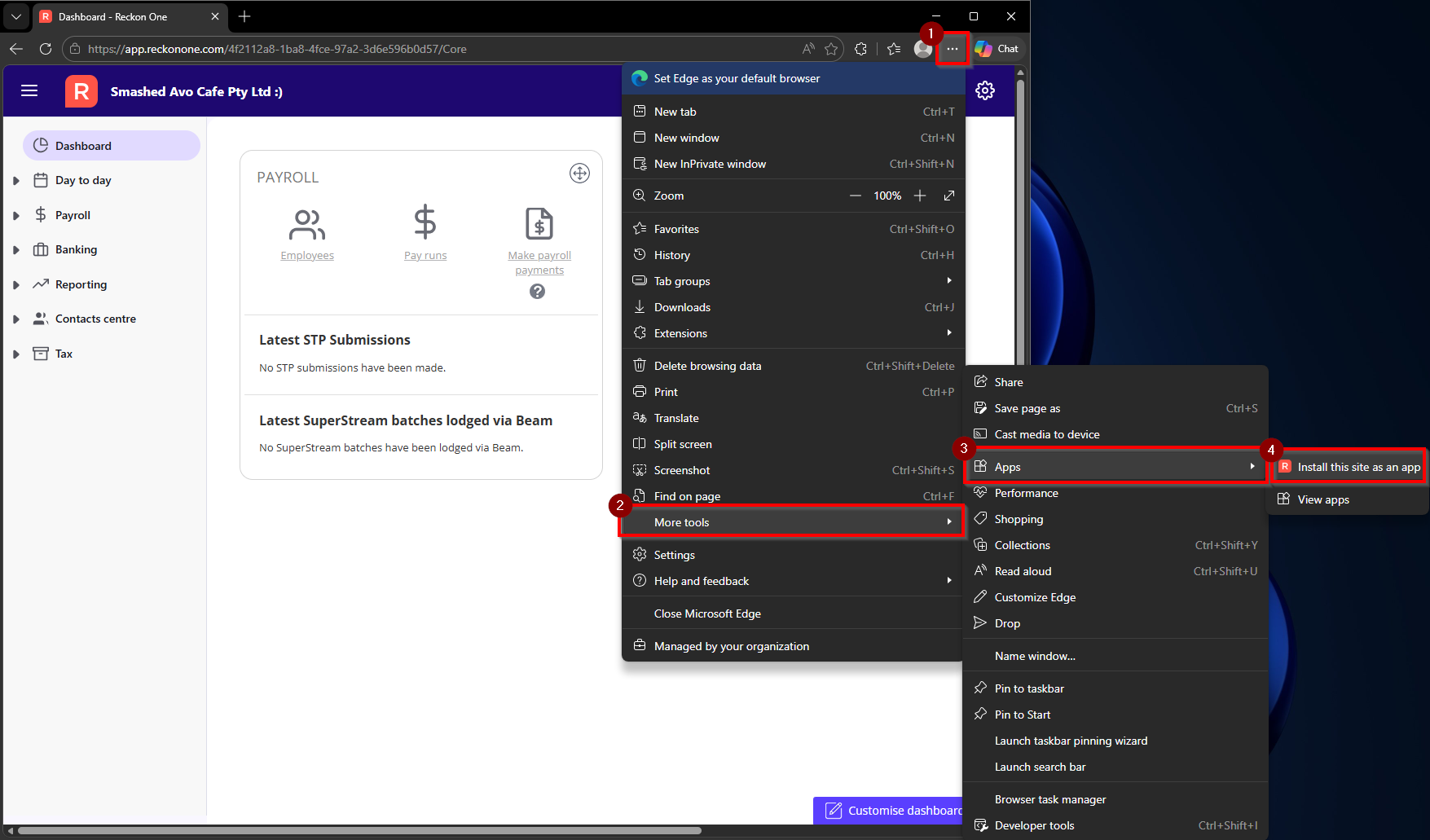Click Set Edge as your default browser
The image size is (1430, 840).
(794, 78)
